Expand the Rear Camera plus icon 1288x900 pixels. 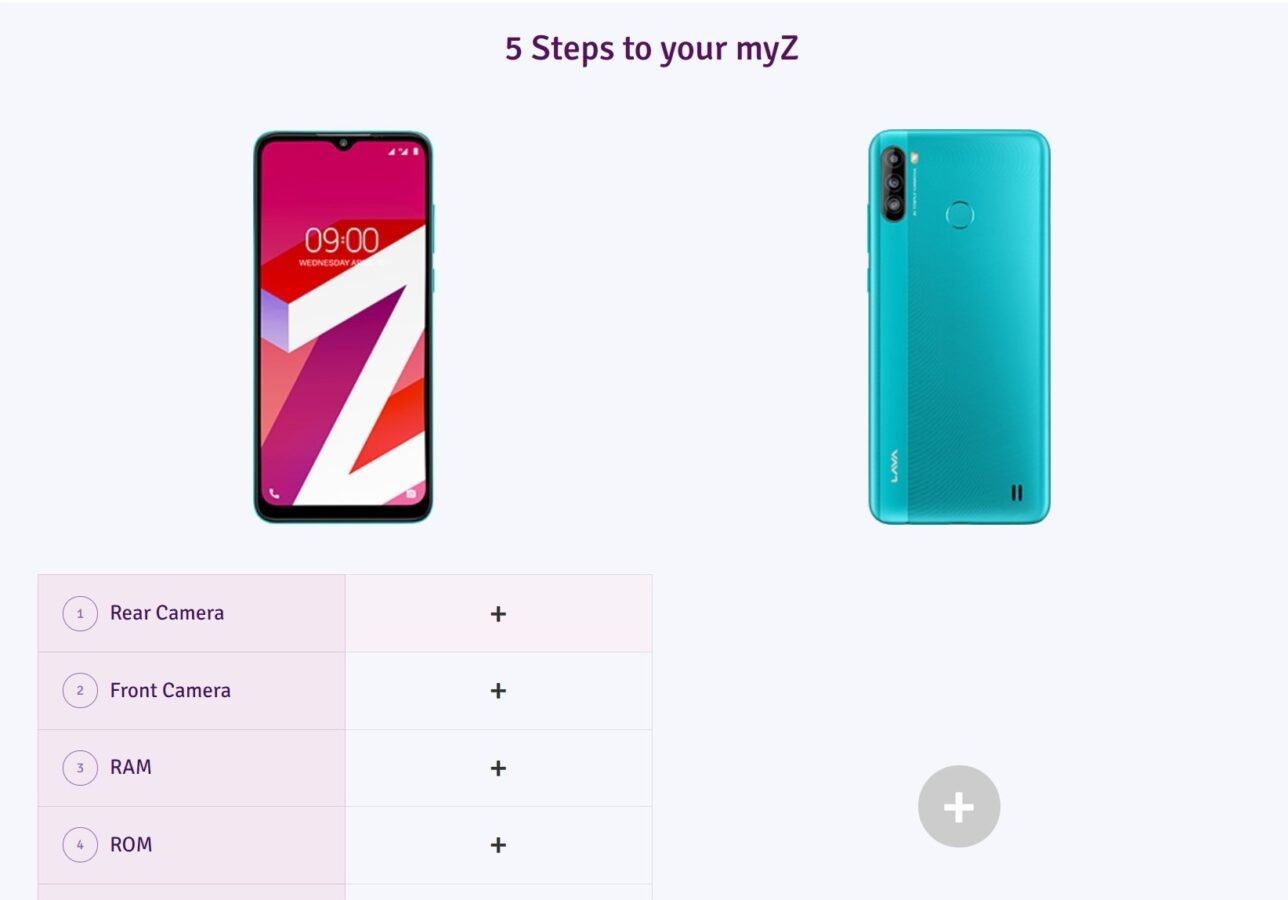point(498,614)
